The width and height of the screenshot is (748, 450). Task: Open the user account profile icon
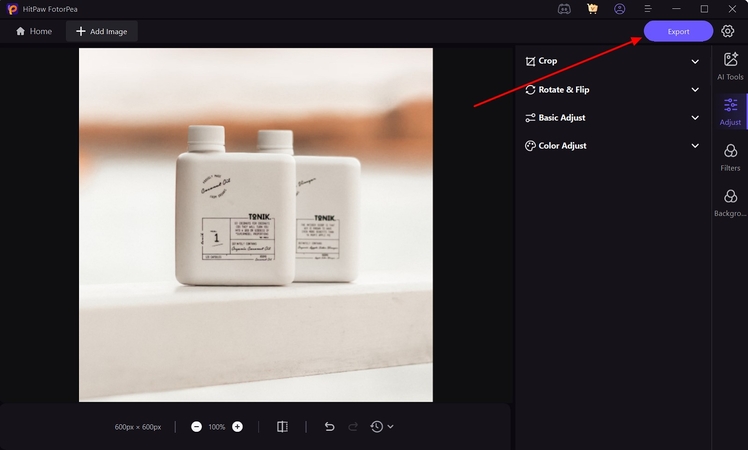(620, 9)
